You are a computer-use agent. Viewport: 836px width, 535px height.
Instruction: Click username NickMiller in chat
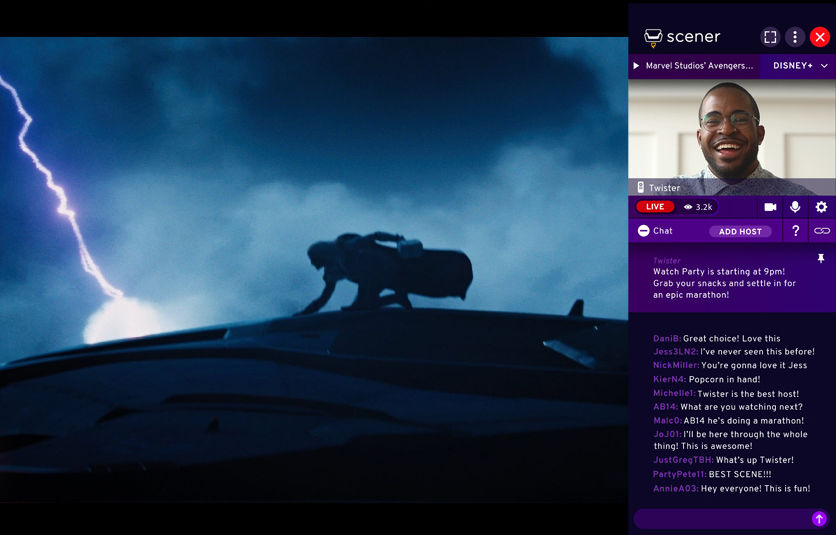[676, 365]
